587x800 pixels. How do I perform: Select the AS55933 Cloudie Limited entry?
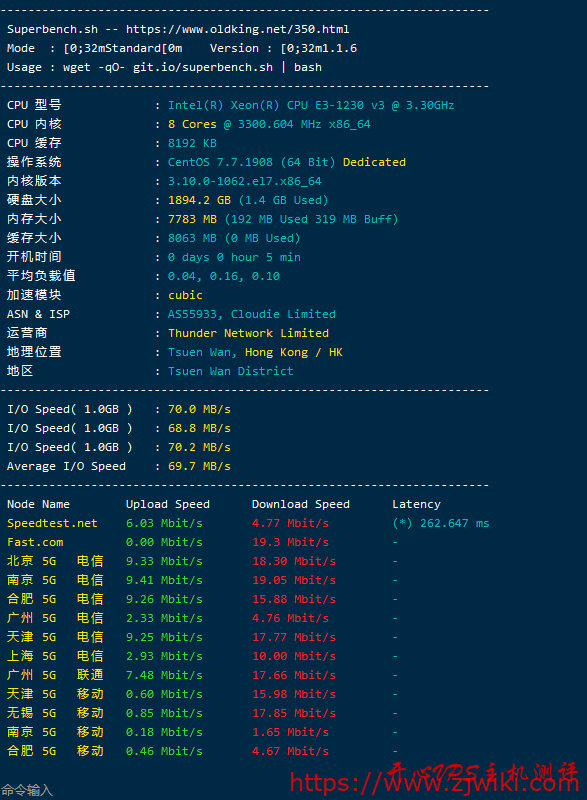252,314
